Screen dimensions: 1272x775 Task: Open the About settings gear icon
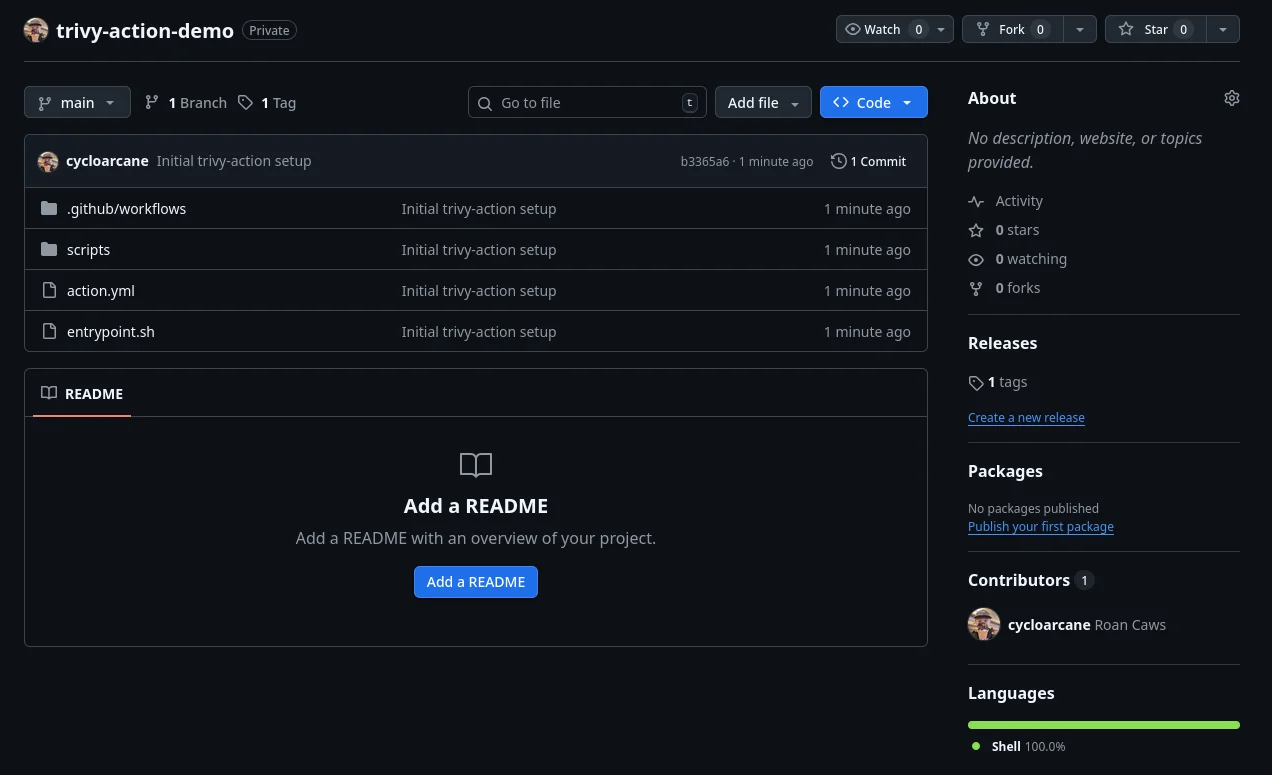tap(1231, 98)
